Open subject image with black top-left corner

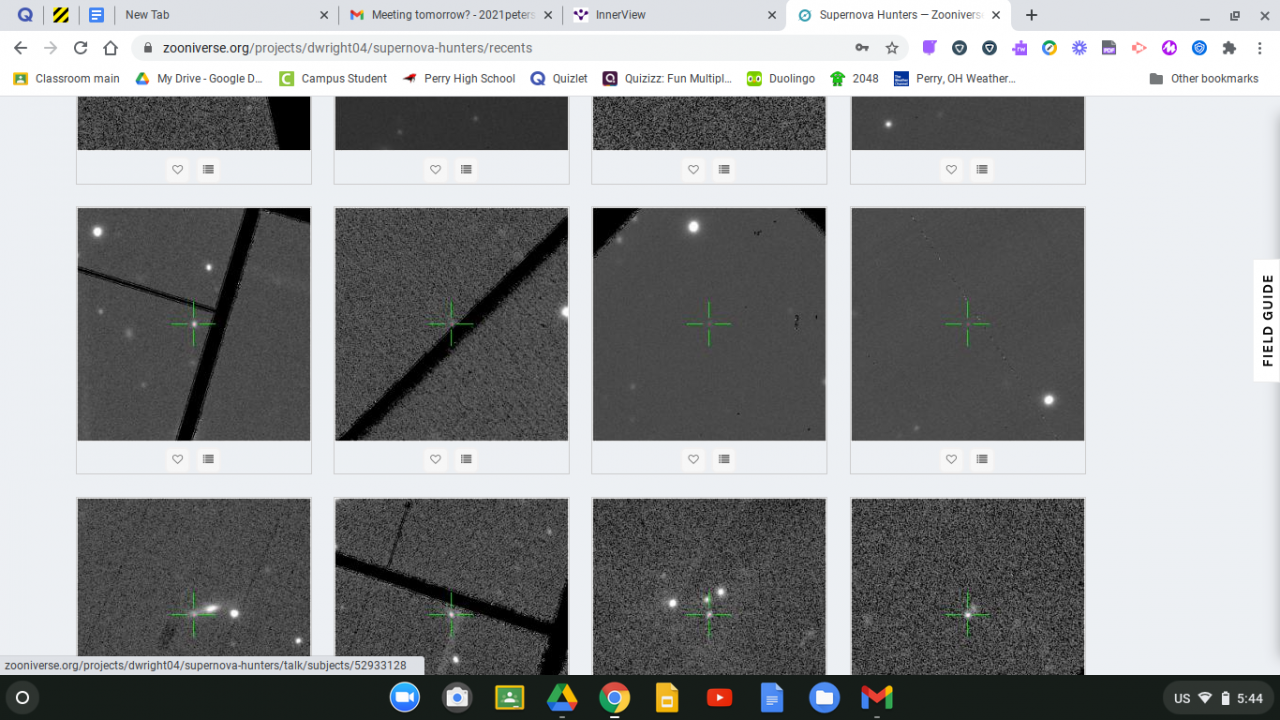click(x=710, y=324)
